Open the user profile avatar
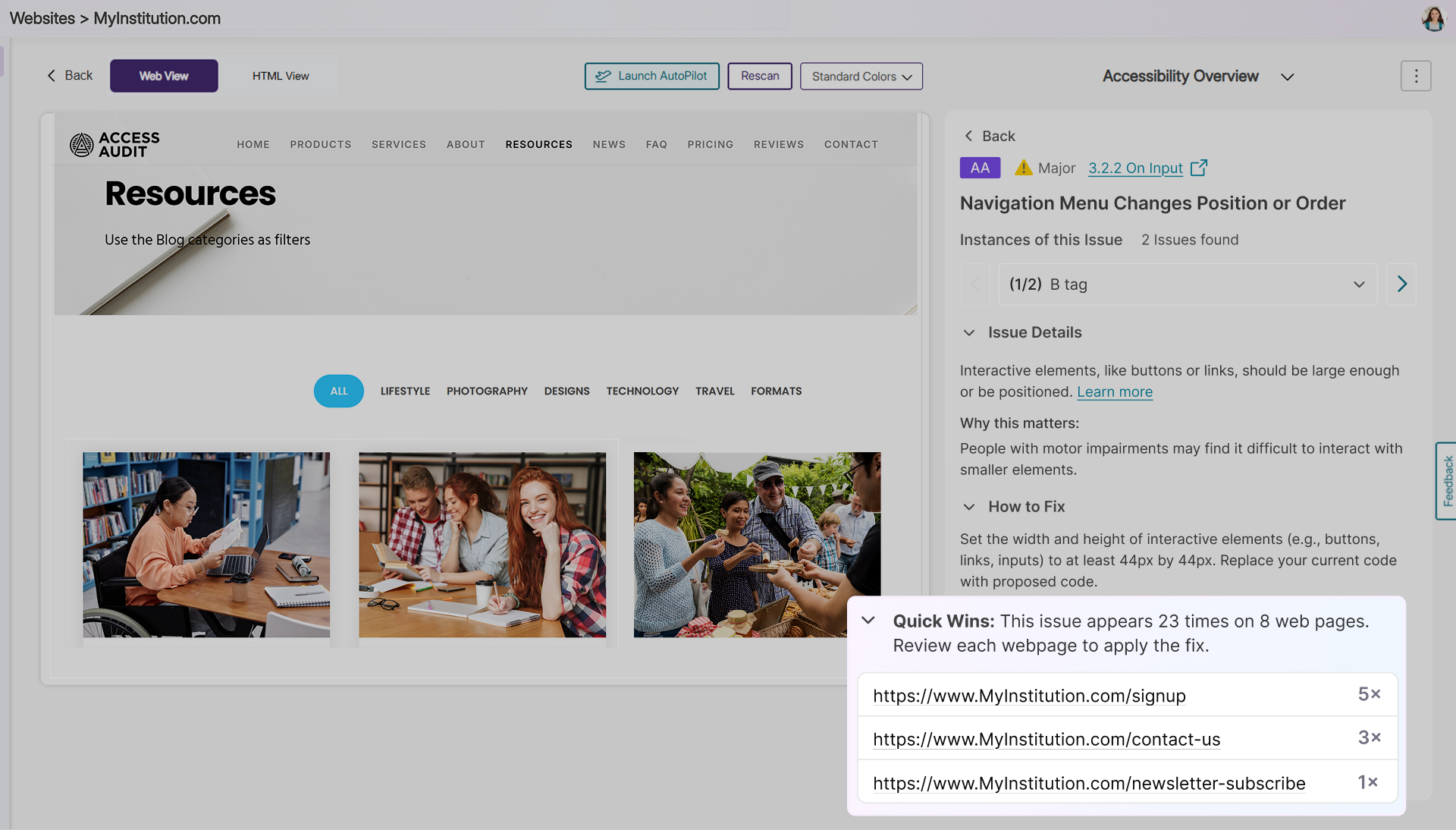This screenshot has width=1456, height=830. [x=1433, y=17]
